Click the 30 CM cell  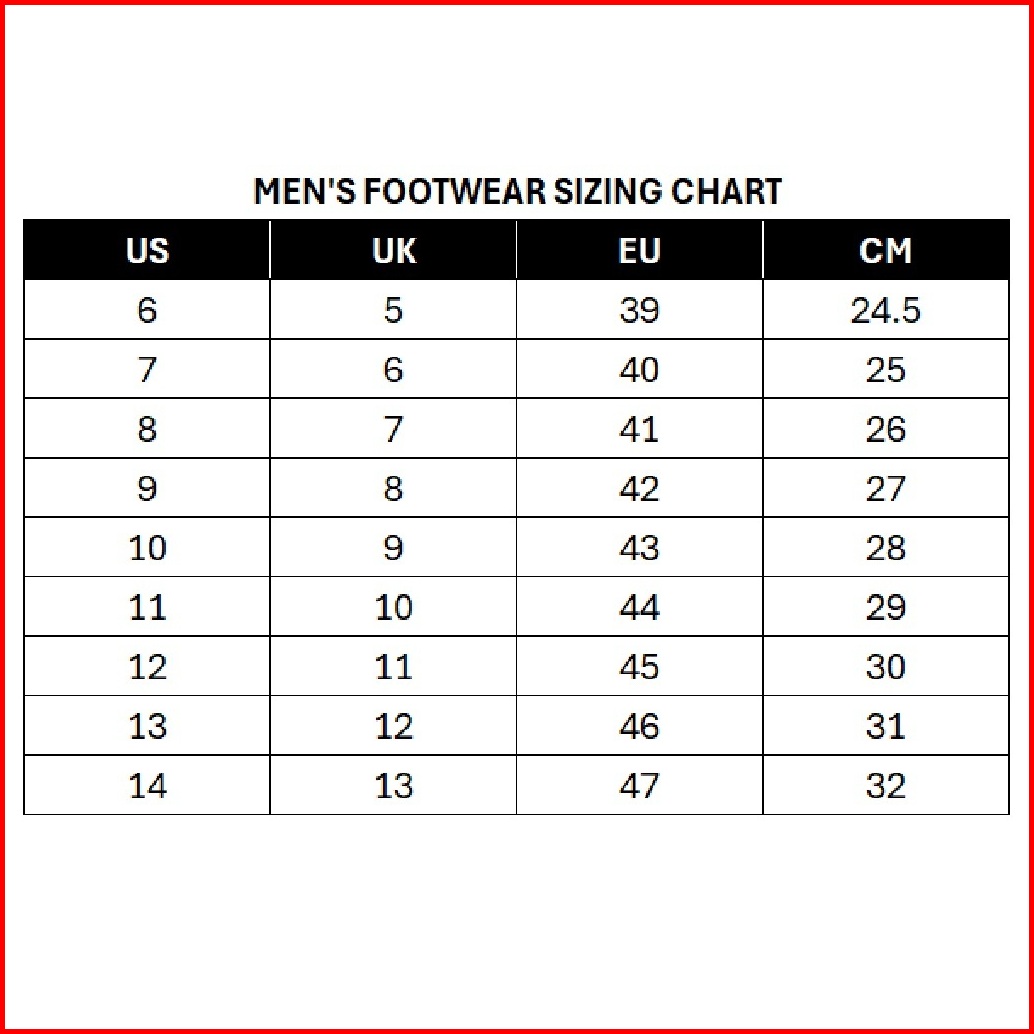(x=885, y=667)
